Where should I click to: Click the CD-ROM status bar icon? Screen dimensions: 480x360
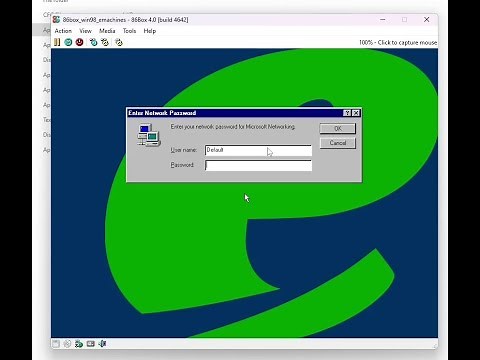coord(67,344)
